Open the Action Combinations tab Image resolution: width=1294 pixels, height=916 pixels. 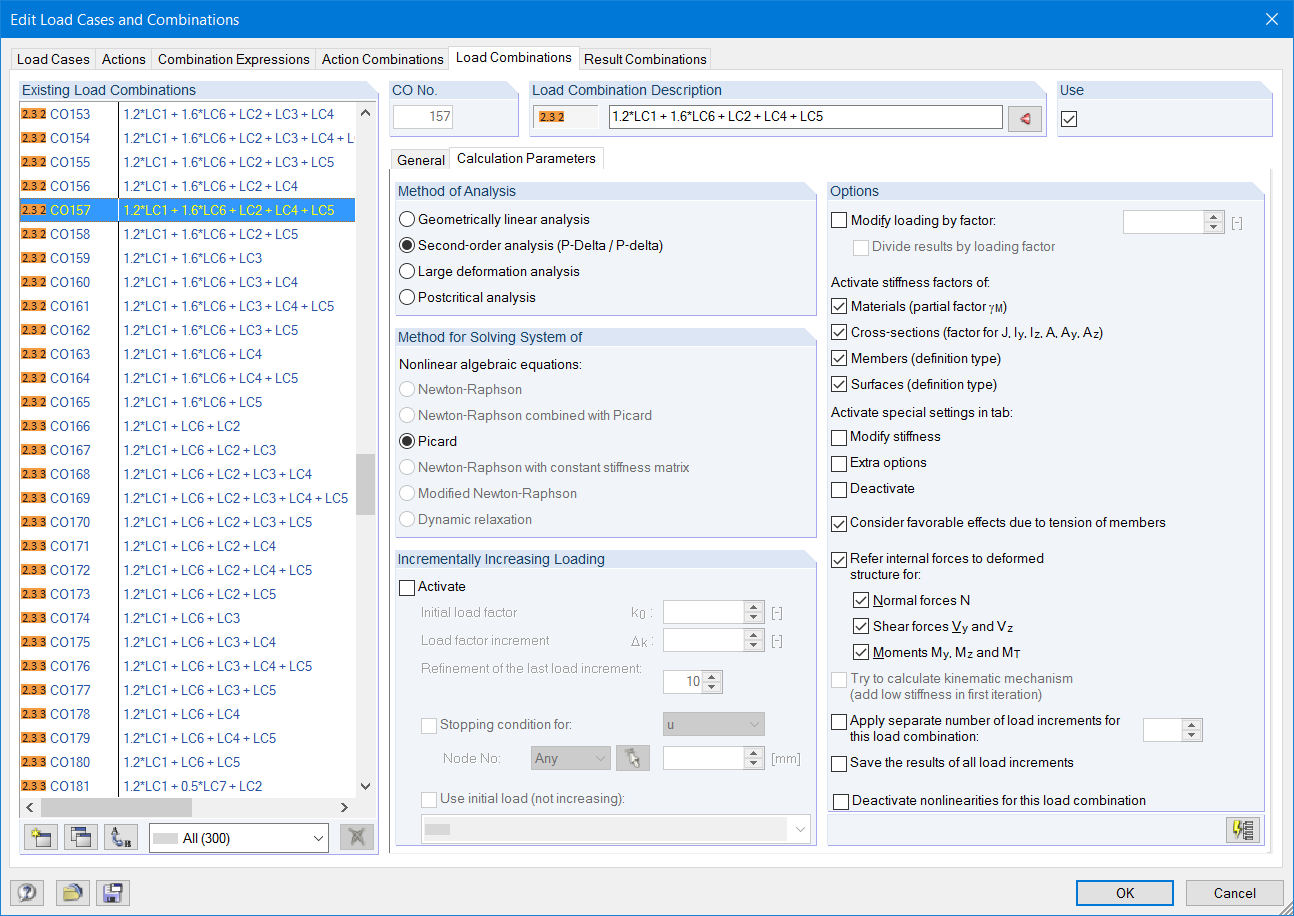(383, 59)
